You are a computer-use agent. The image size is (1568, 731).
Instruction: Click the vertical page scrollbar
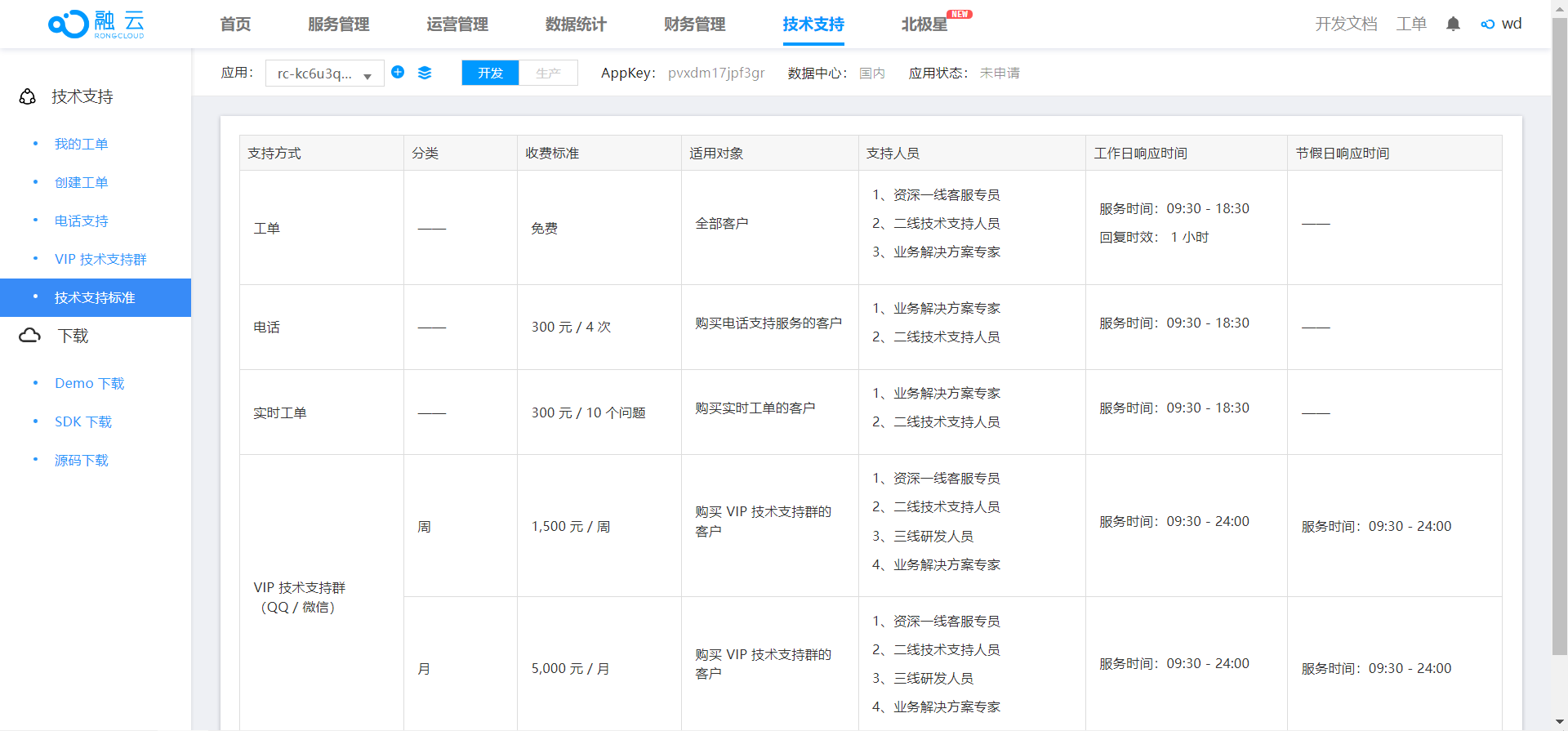coord(1559,327)
